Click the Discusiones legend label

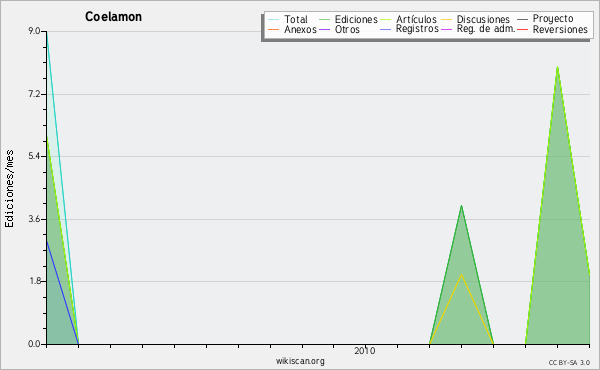coord(483,19)
